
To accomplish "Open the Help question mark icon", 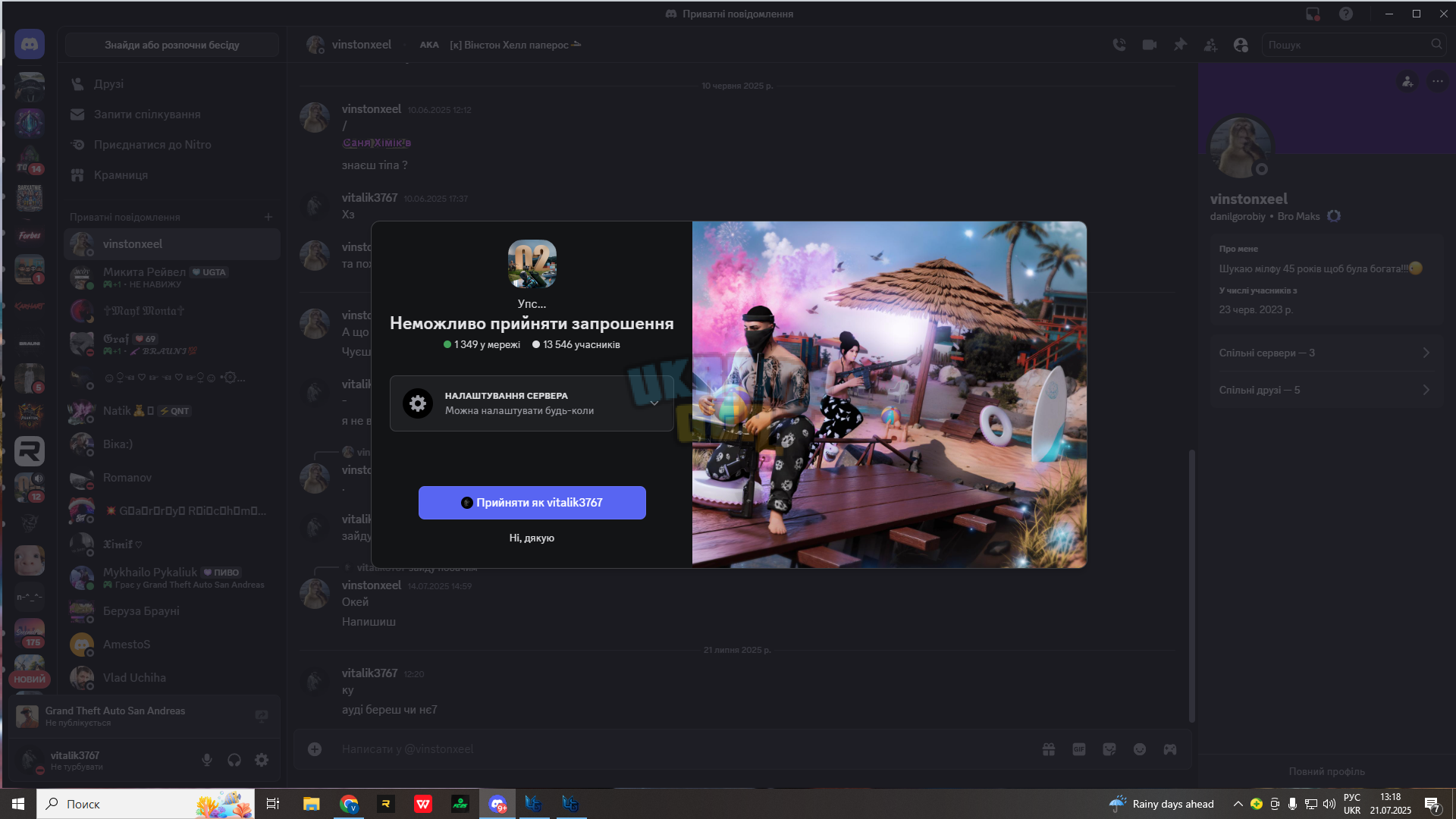I will (x=1346, y=14).
